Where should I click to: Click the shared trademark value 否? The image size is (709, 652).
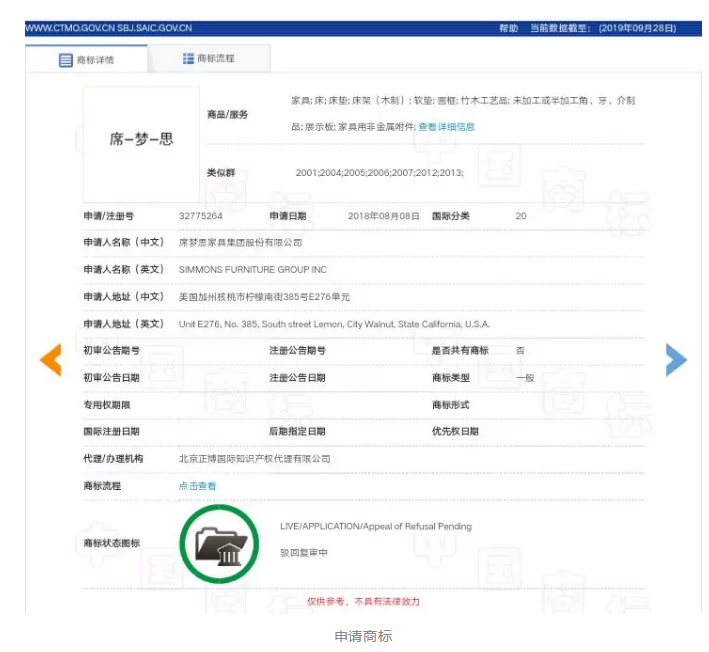520,351
